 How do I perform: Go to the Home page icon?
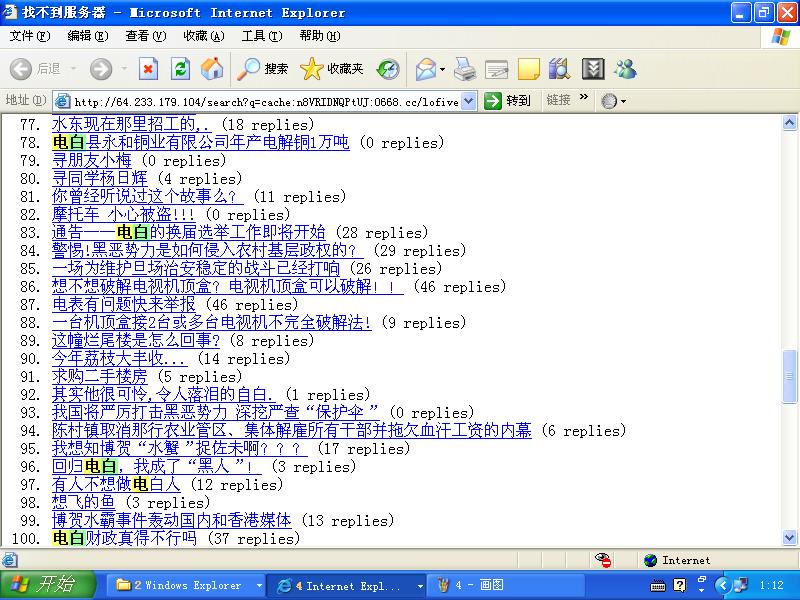[212, 69]
